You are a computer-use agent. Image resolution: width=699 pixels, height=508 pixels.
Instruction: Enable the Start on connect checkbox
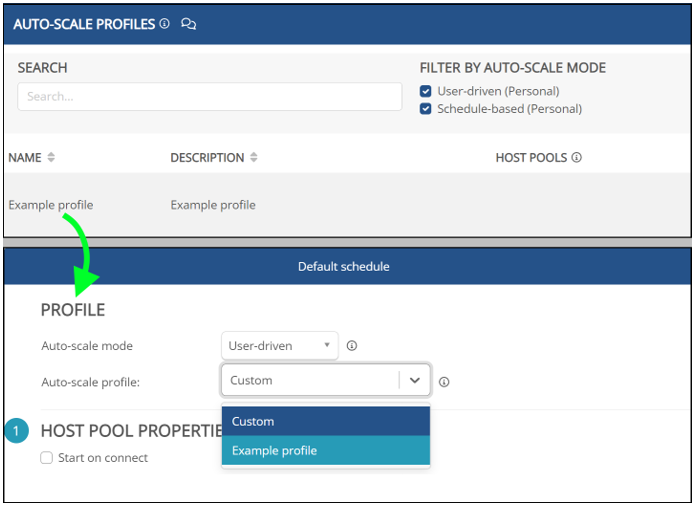(47, 458)
